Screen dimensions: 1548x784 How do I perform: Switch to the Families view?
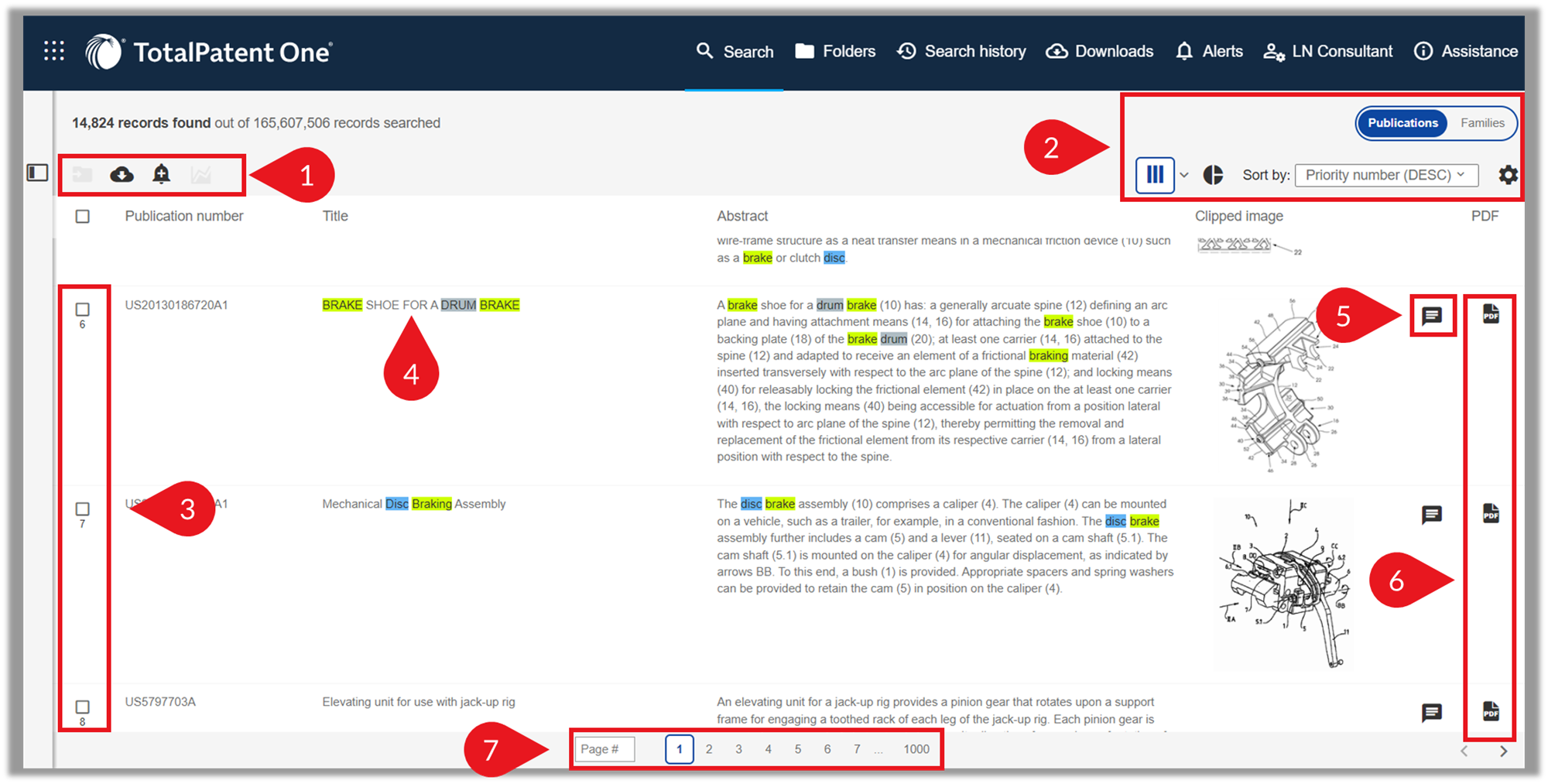click(x=1482, y=123)
